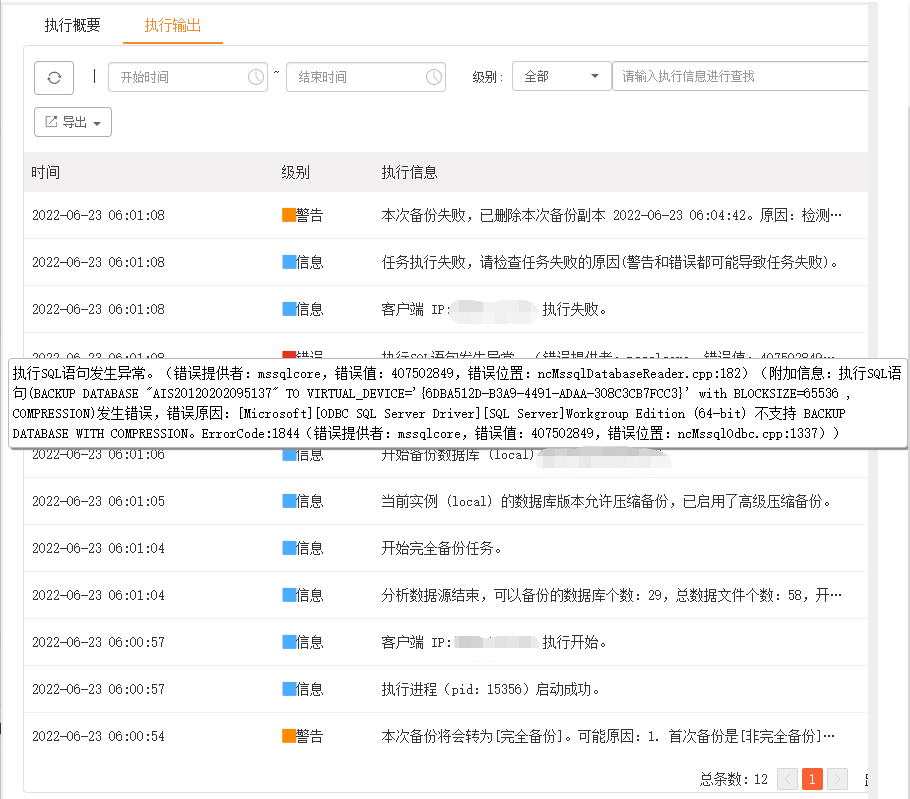910x799 pixels.
Task: Select the 执行输出 tab
Action: pyautogui.click(x=172, y=25)
